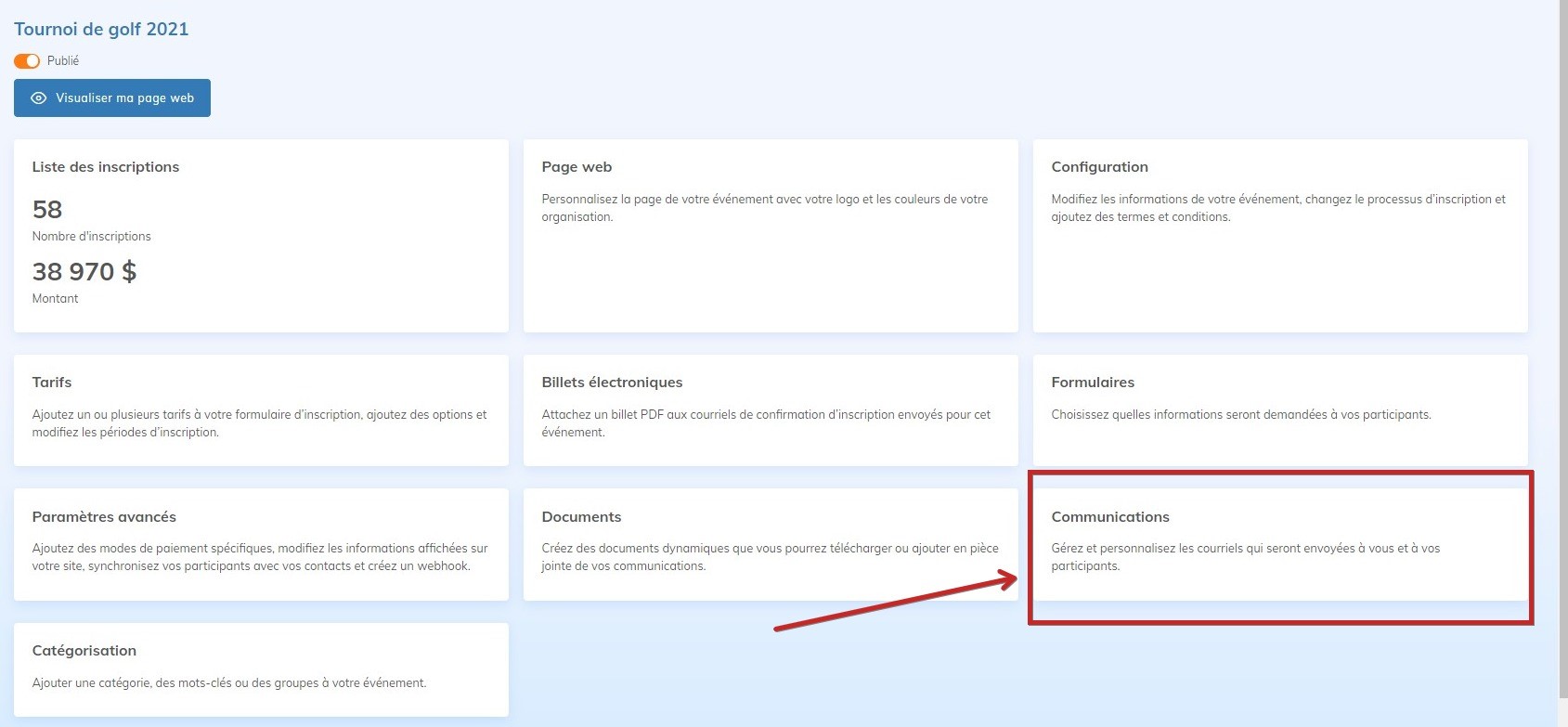This screenshot has height=727, width=1568.
Task: Open the Documents card
Action: pos(771,544)
